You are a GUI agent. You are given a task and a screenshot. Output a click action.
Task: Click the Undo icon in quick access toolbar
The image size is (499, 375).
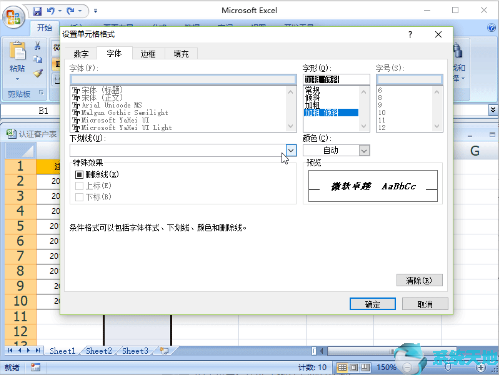pos(51,11)
